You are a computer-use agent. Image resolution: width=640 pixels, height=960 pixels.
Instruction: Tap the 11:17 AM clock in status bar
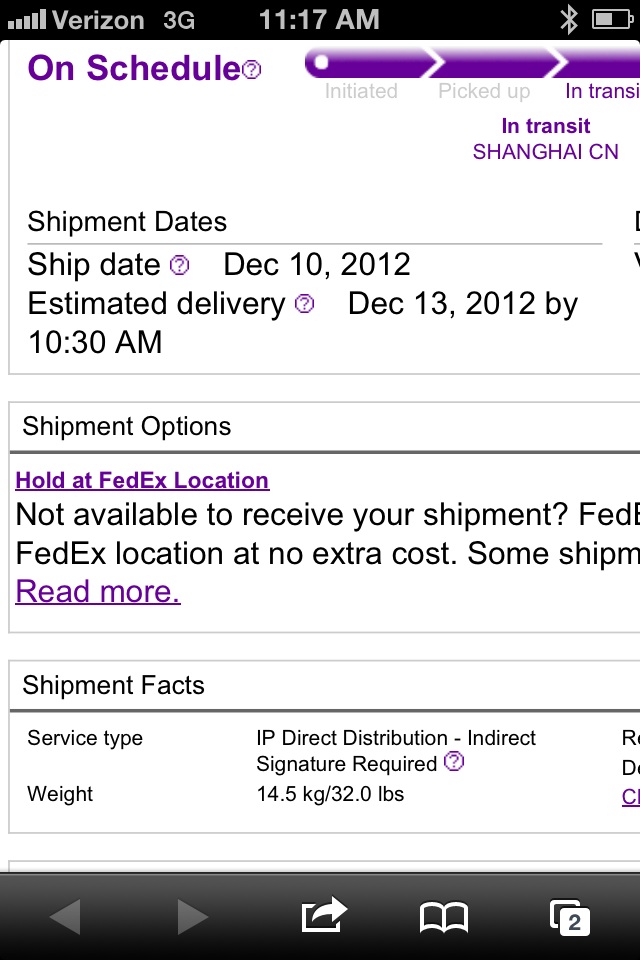coord(319,19)
